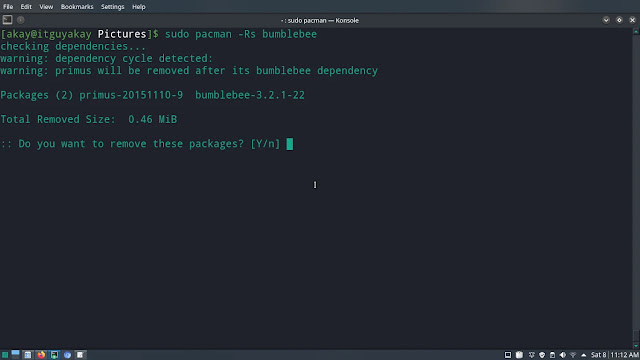The width and height of the screenshot is (640, 360).
Task: Click the display tray icon
Action: pyautogui.click(x=508, y=355)
